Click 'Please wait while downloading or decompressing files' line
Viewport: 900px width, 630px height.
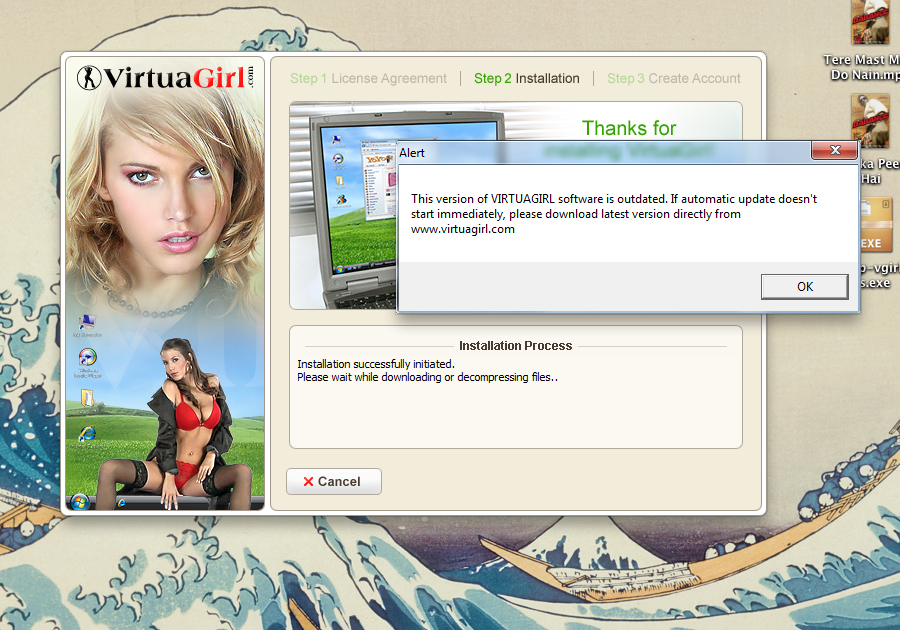click(x=428, y=377)
